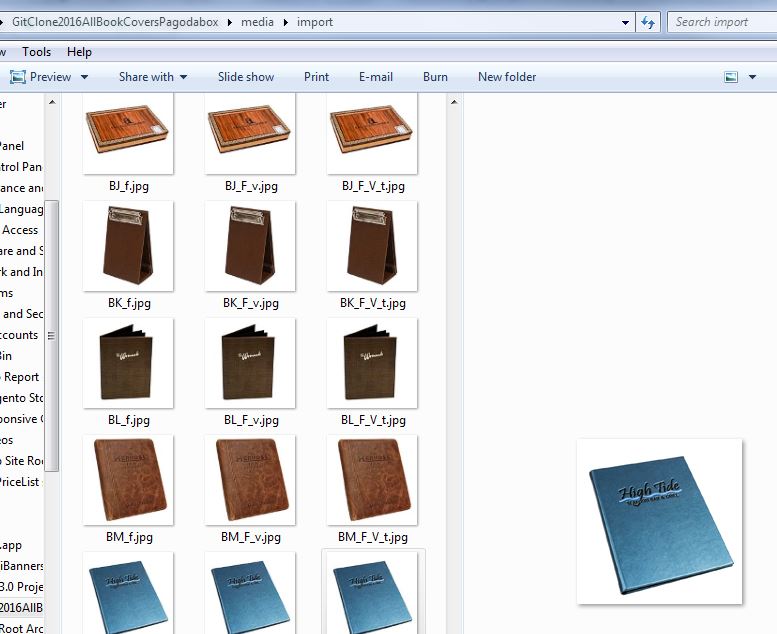Select Site Ro item in navigation pane
777x634 pixels.
(23, 461)
